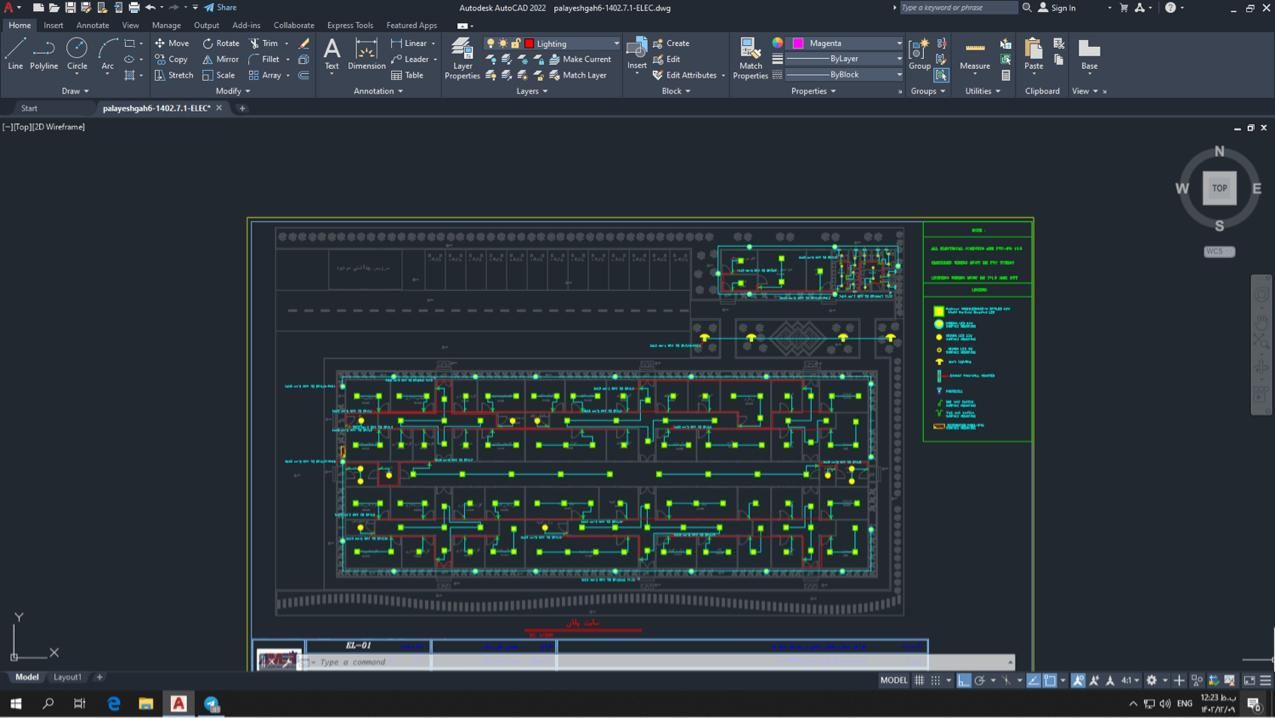The height and width of the screenshot is (718, 1275).
Task: Switch to the Express Tools tab
Action: point(350,25)
